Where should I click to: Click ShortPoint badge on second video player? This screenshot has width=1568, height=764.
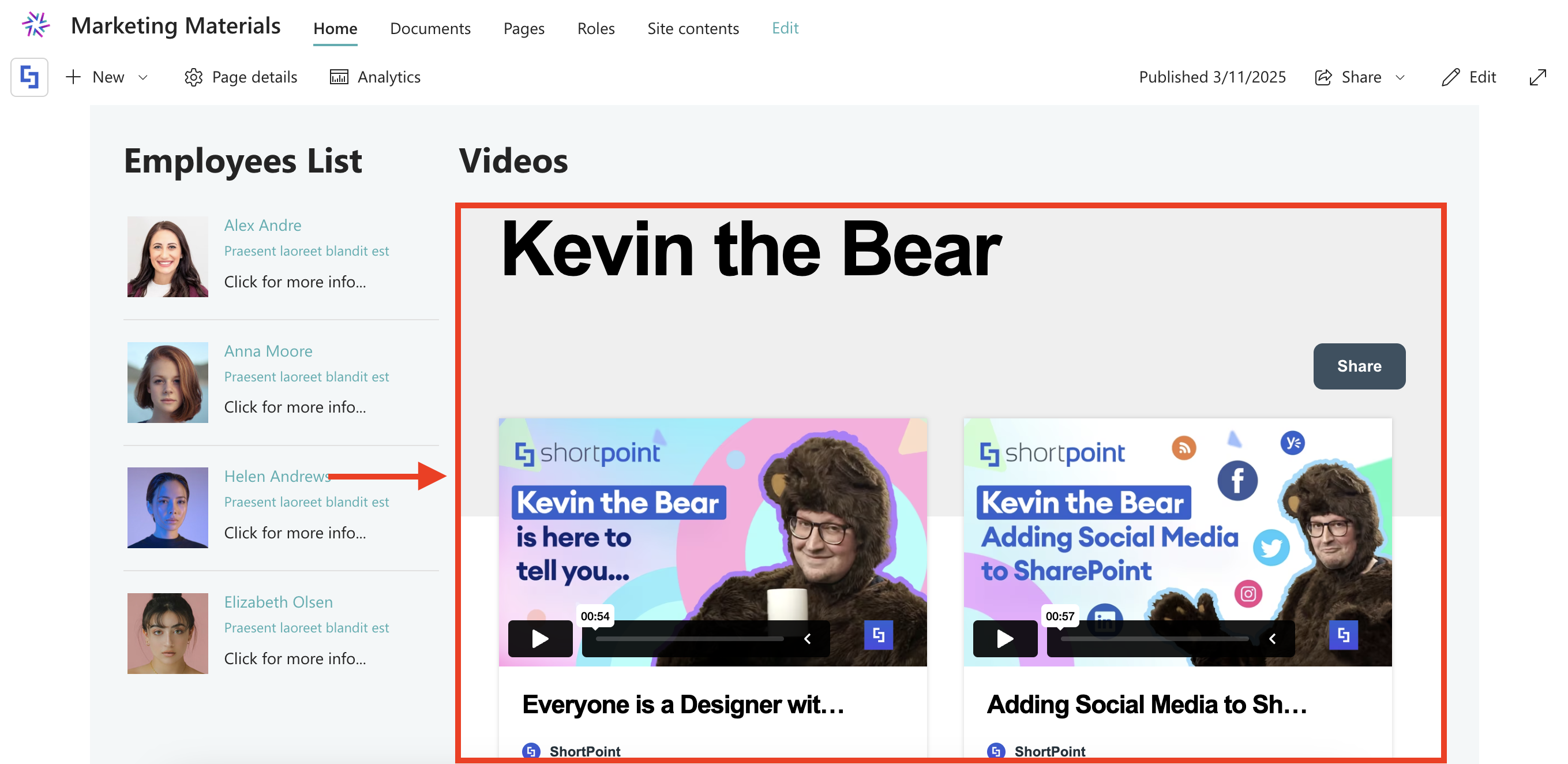[1344, 635]
